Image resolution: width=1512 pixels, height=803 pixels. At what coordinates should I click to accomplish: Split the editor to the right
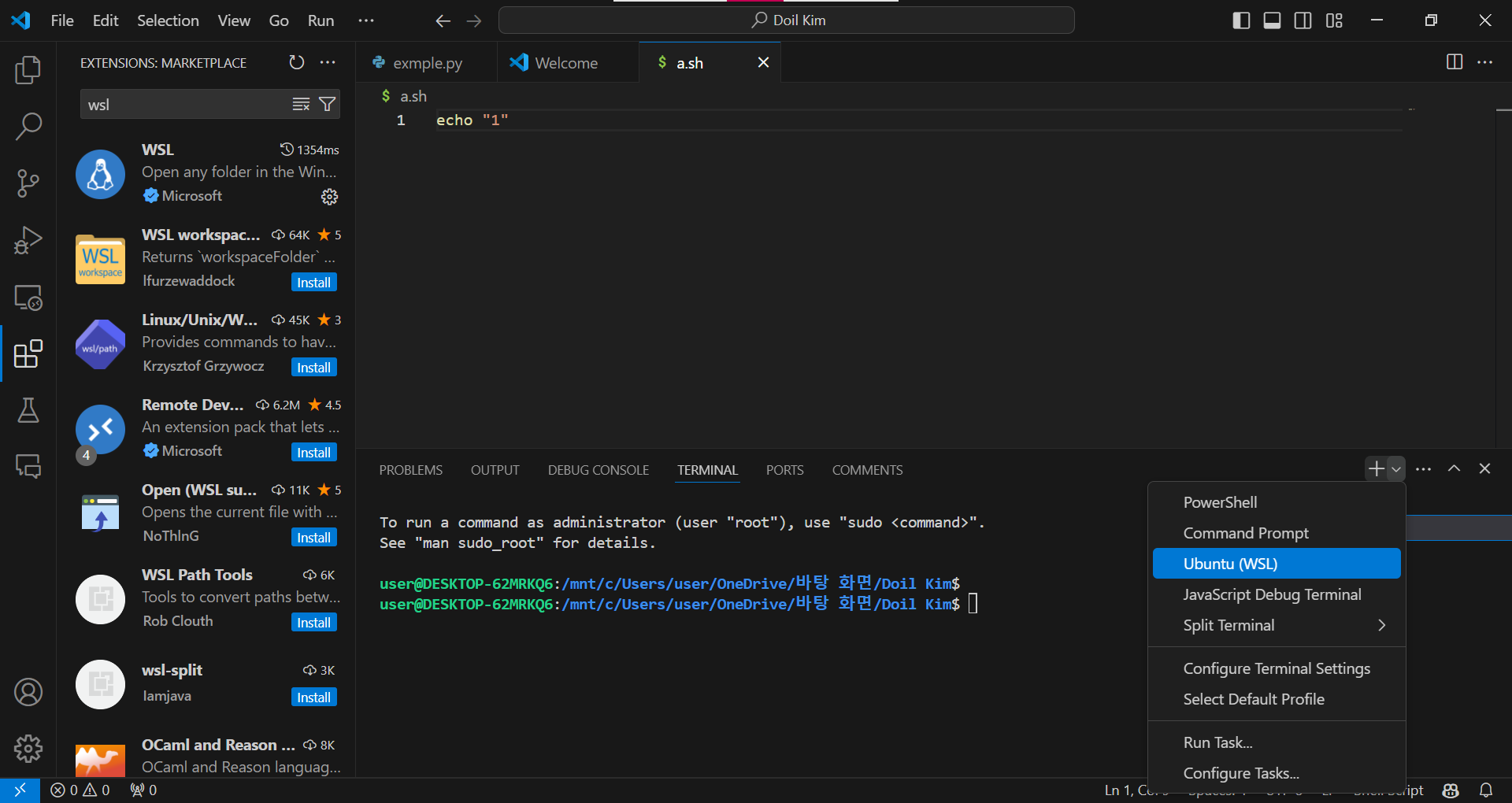[1455, 62]
